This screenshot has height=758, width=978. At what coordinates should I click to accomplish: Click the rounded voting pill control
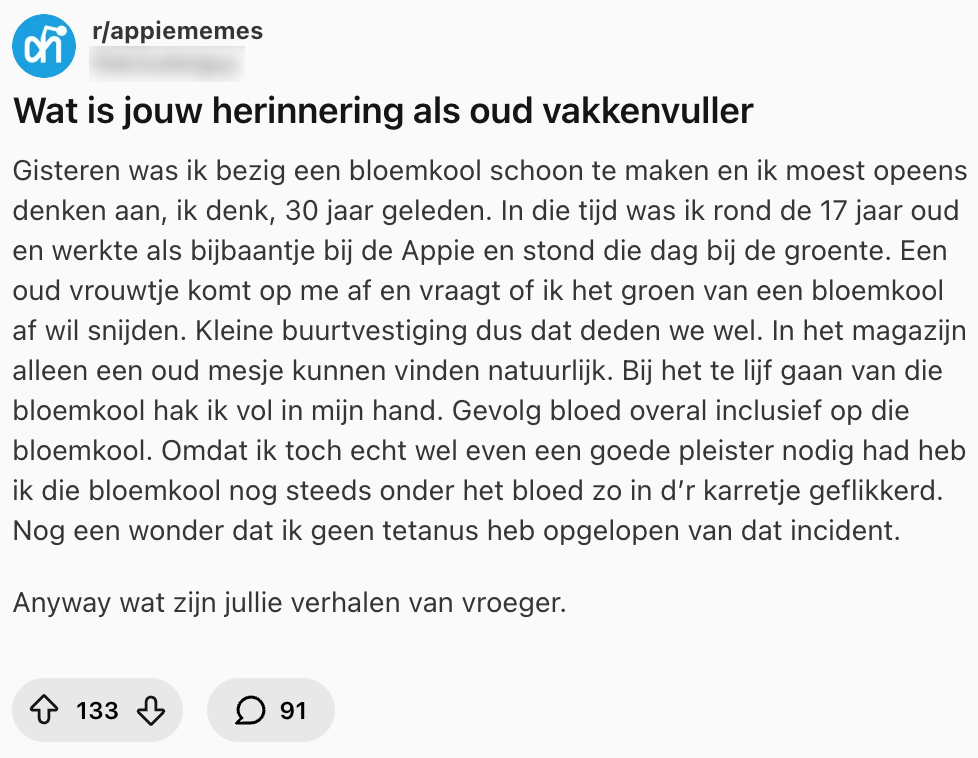click(97, 710)
